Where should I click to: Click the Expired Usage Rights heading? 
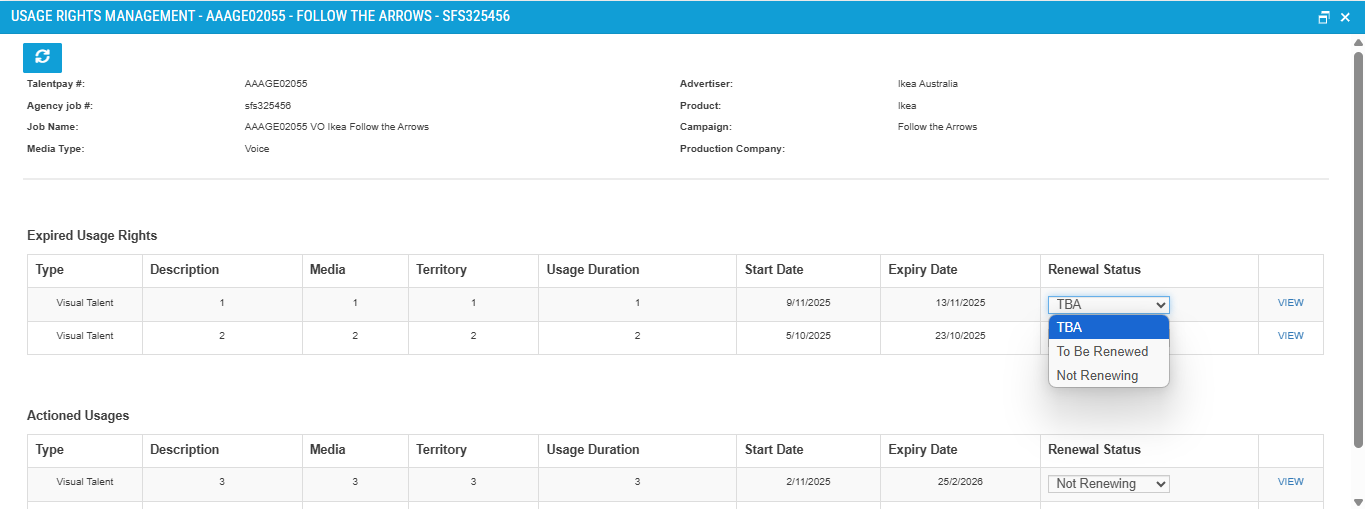(x=92, y=236)
